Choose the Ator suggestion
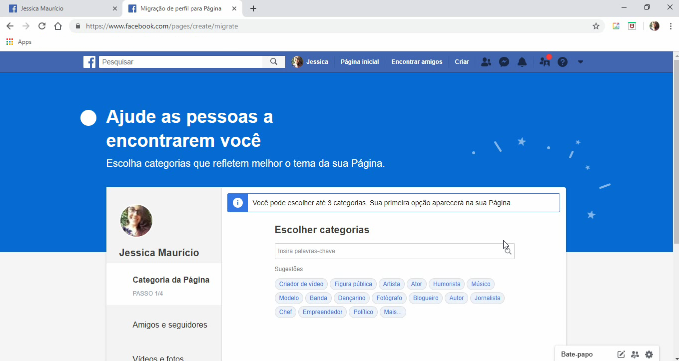The width and height of the screenshot is (679, 361). [x=416, y=284]
